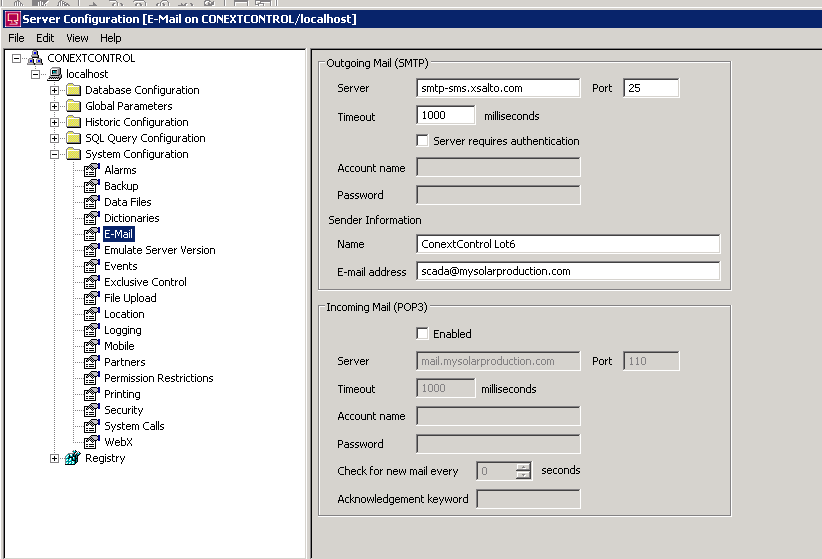Click the SMTP Port number field
The width and height of the screenshot is (822, 559).
click(650, 88)
